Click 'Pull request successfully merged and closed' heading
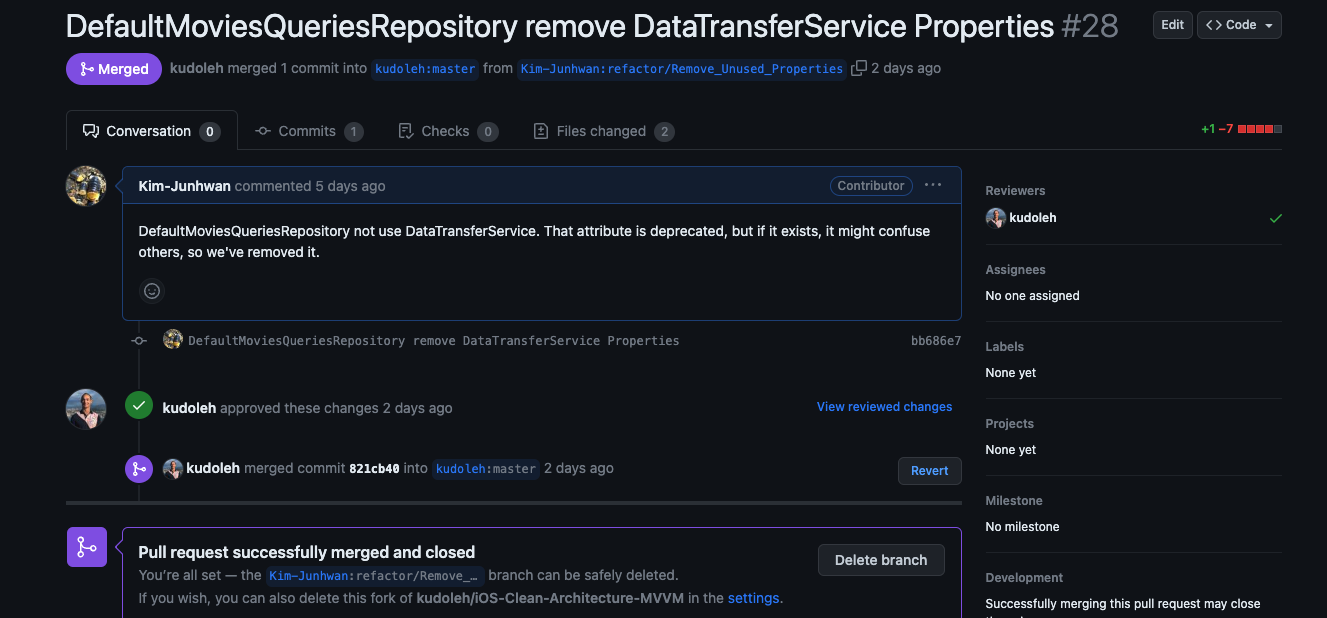 coord(307,552)
